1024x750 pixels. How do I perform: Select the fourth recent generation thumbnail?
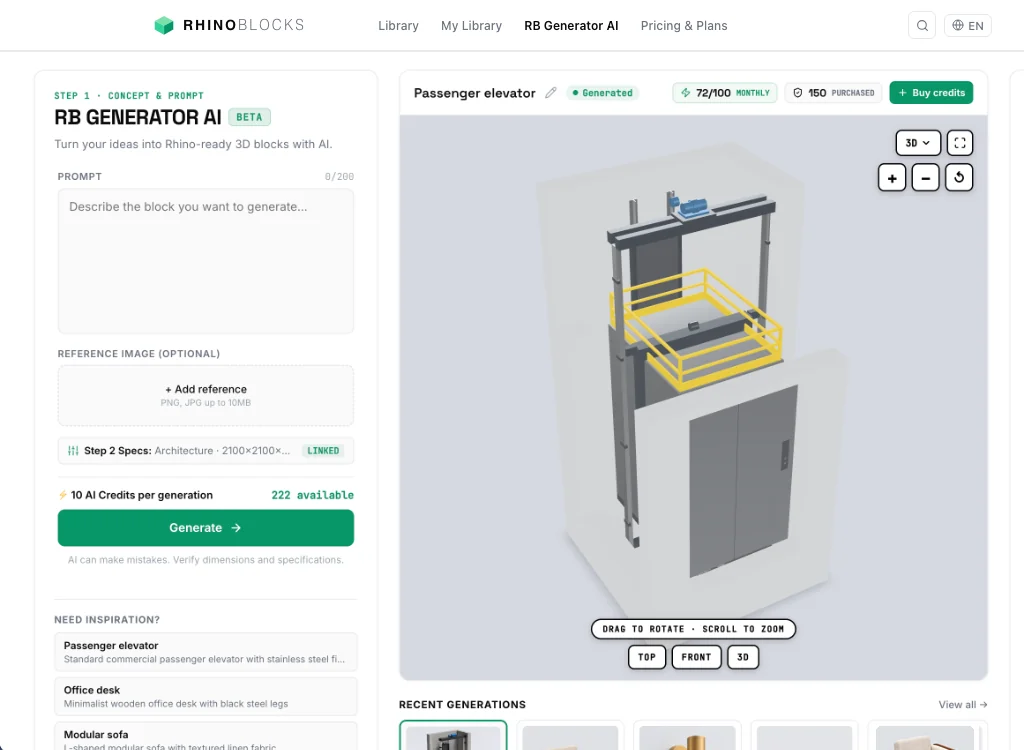[x=804, y=736]
